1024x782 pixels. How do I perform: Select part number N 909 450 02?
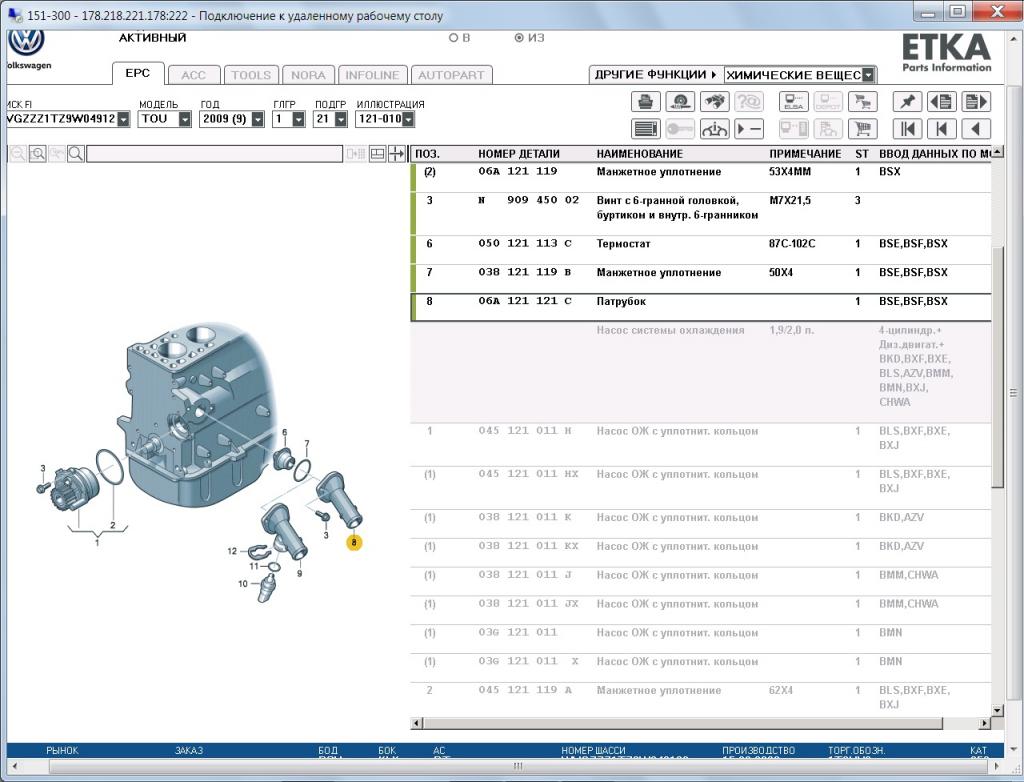pos(529,201)
